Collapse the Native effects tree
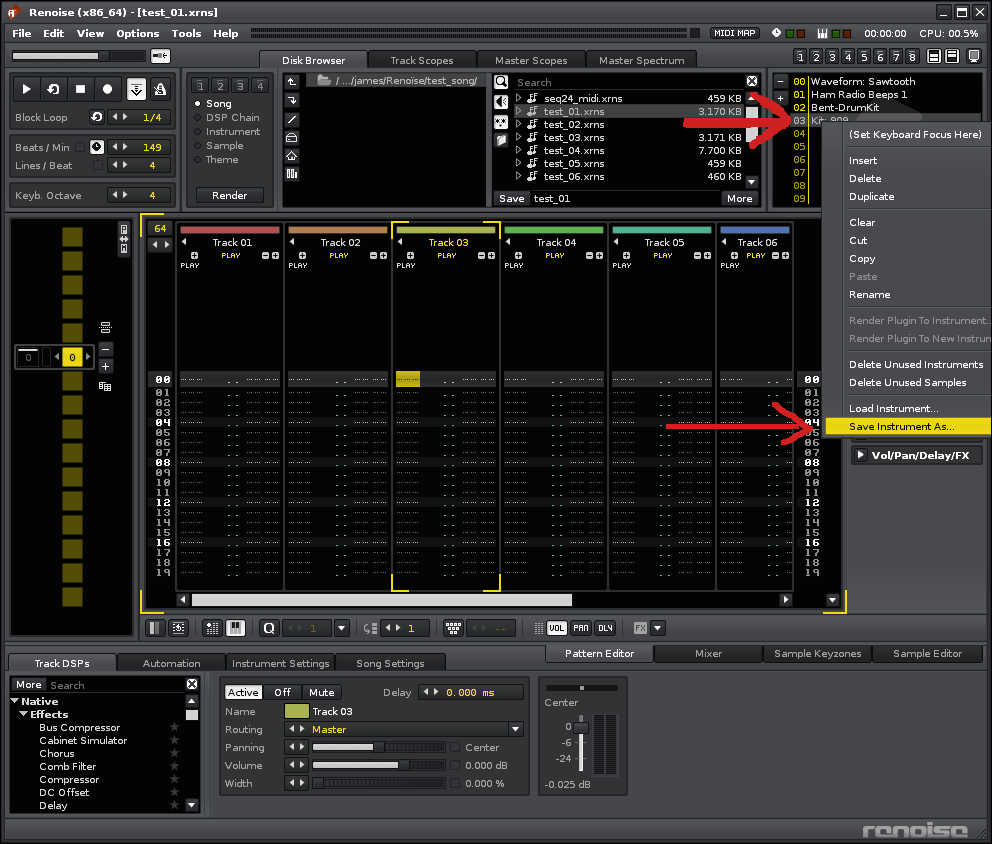The image size is (992, 844). [x=17, y=701]
